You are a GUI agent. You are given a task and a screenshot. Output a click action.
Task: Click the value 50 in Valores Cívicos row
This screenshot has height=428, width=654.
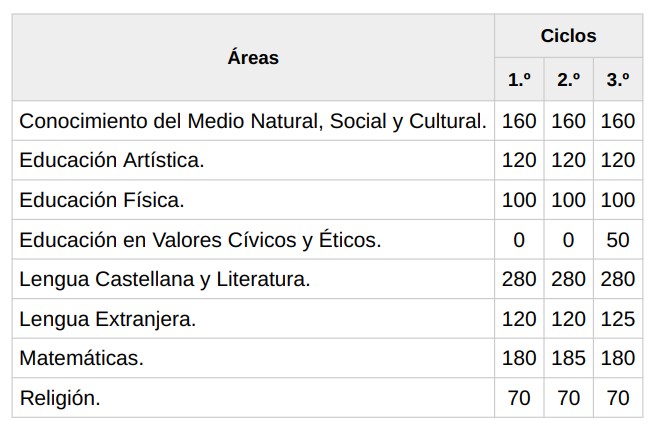618,240
